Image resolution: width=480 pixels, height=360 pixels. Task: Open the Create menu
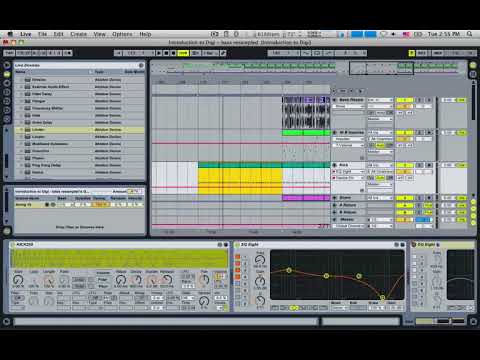pos(78,34)
